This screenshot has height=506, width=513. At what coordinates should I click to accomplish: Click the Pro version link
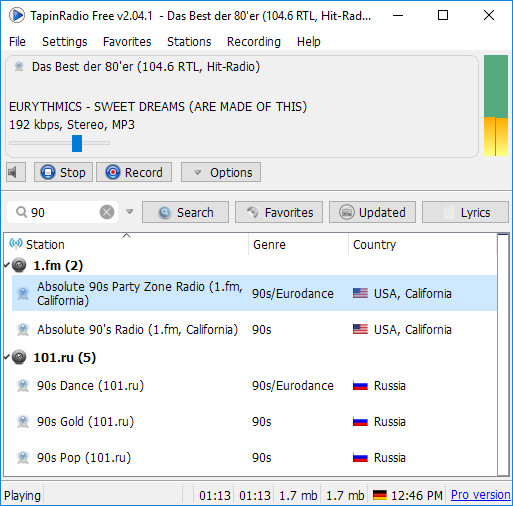tap(480, 495)
